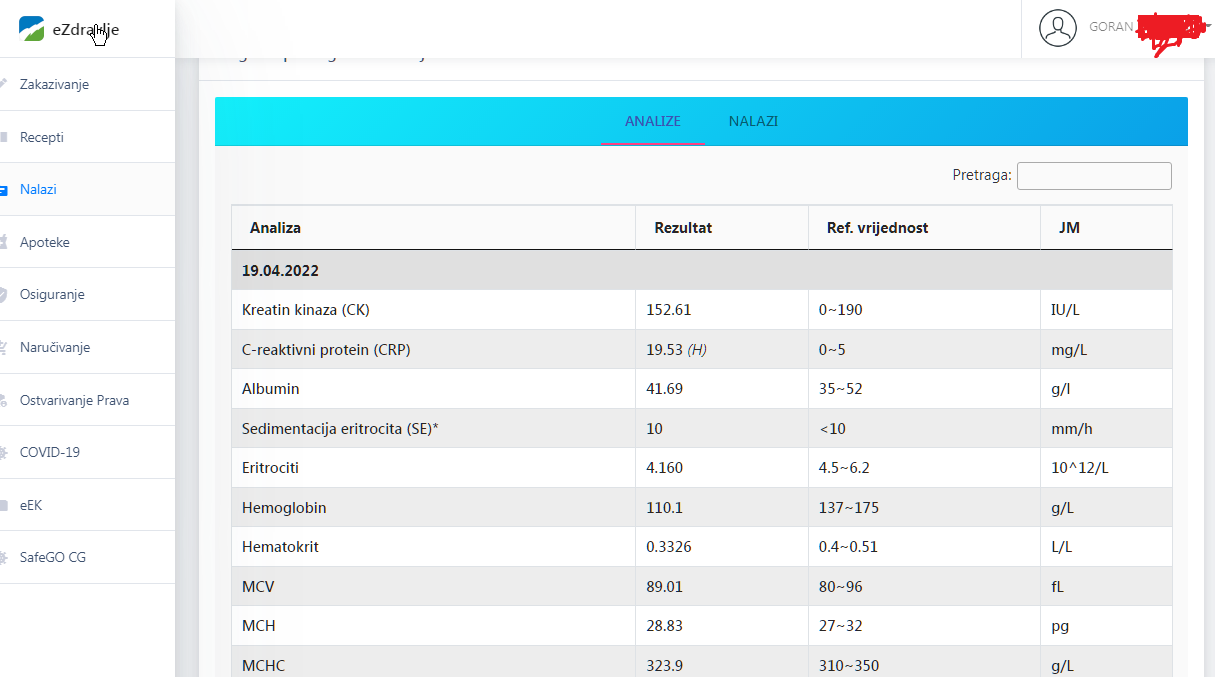The height and width of the screenshot is (677, 1215).
Task: Select the MCH row name
Action: tap(259, 625)
